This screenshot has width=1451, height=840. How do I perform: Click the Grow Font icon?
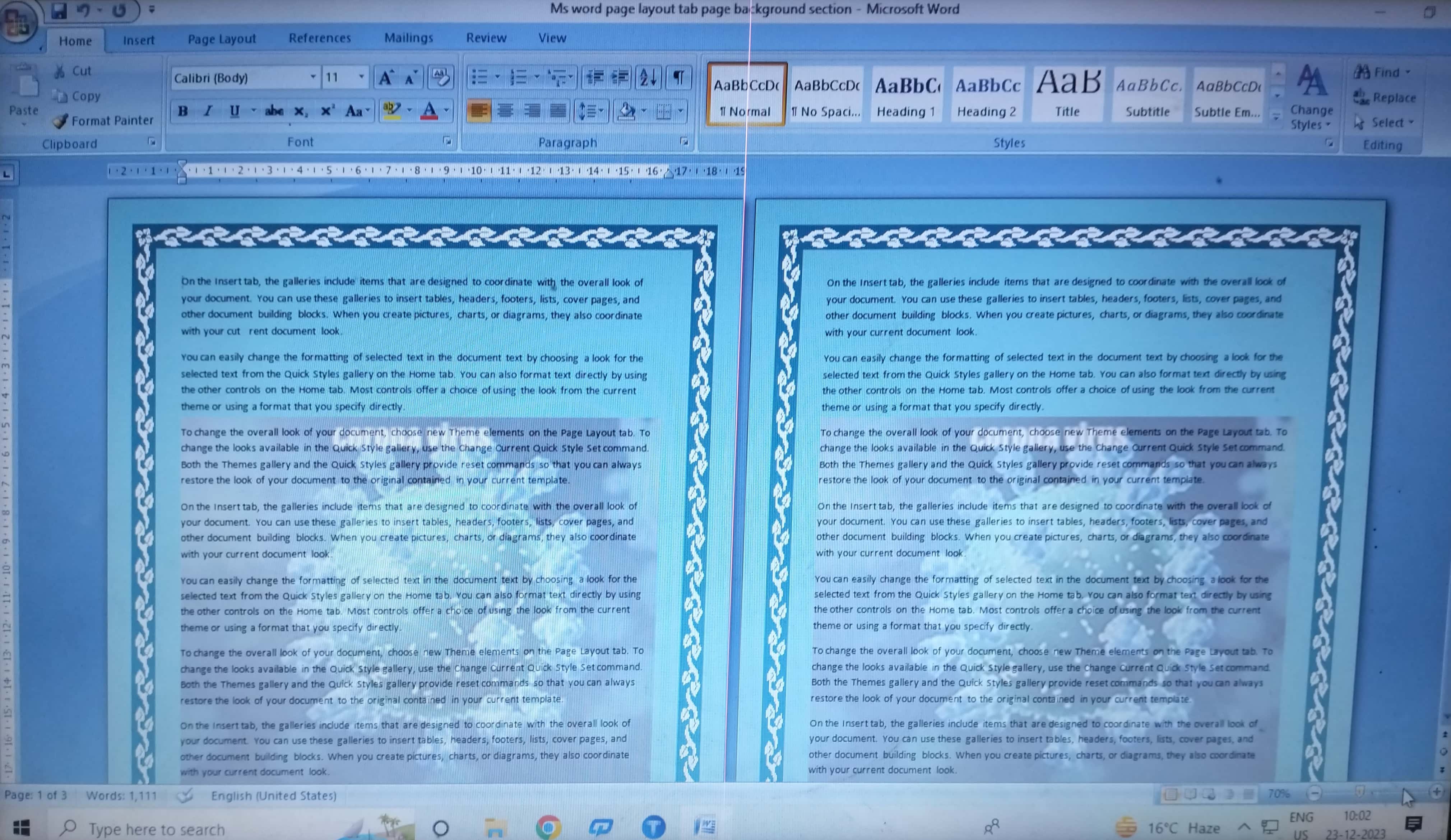pos(385,78)
